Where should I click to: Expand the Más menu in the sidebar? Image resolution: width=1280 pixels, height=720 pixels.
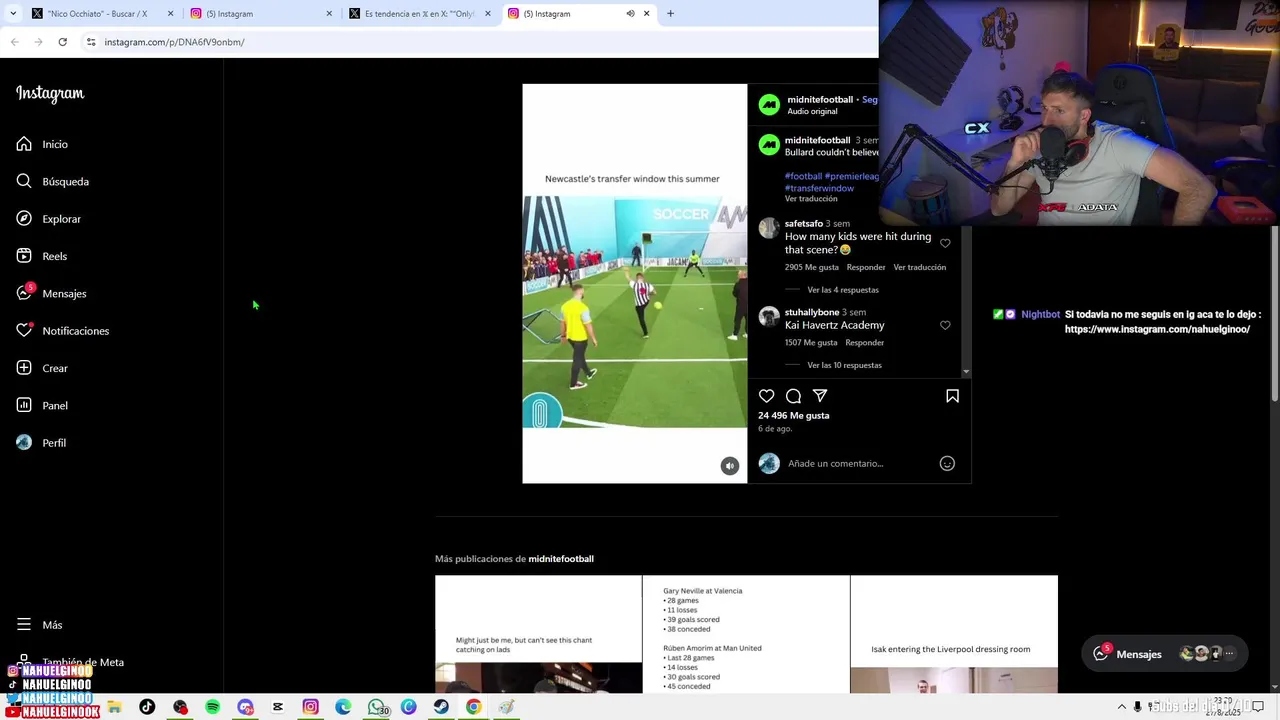(39, 625)
